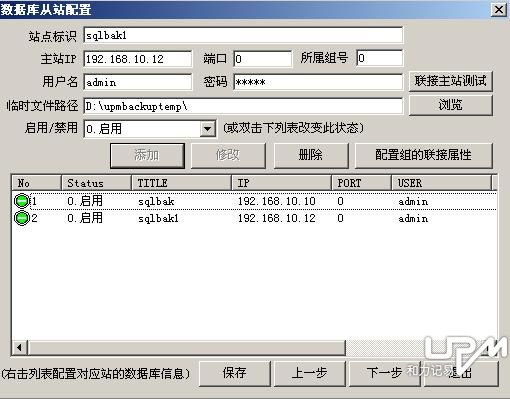Screen dimensions: 510x399
Task: Click the 联接主站测试 button
Action: tap(450, 81)
